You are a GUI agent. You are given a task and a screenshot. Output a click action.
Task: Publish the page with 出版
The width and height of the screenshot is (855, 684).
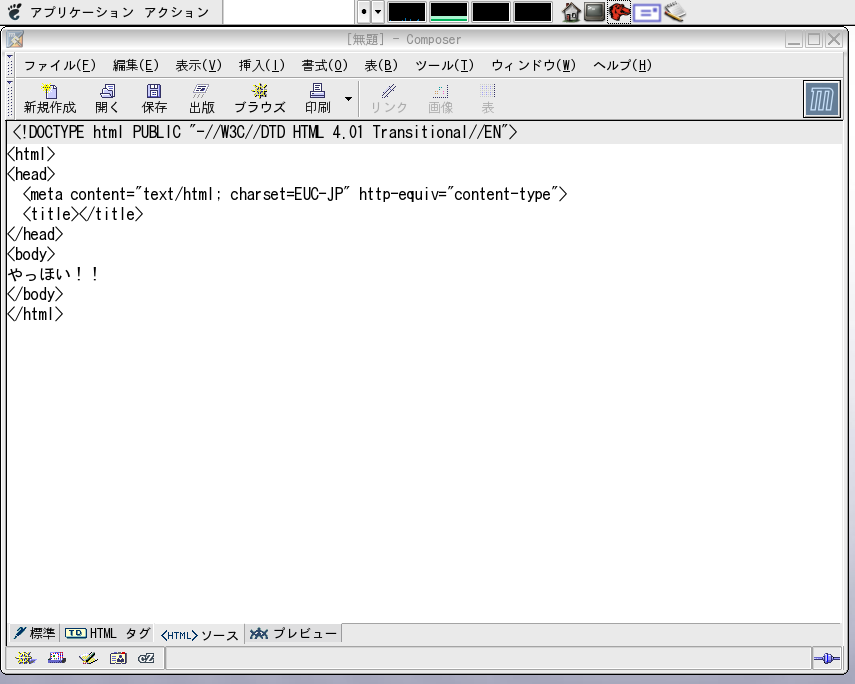pyautogui.click(x=201, y=99)
